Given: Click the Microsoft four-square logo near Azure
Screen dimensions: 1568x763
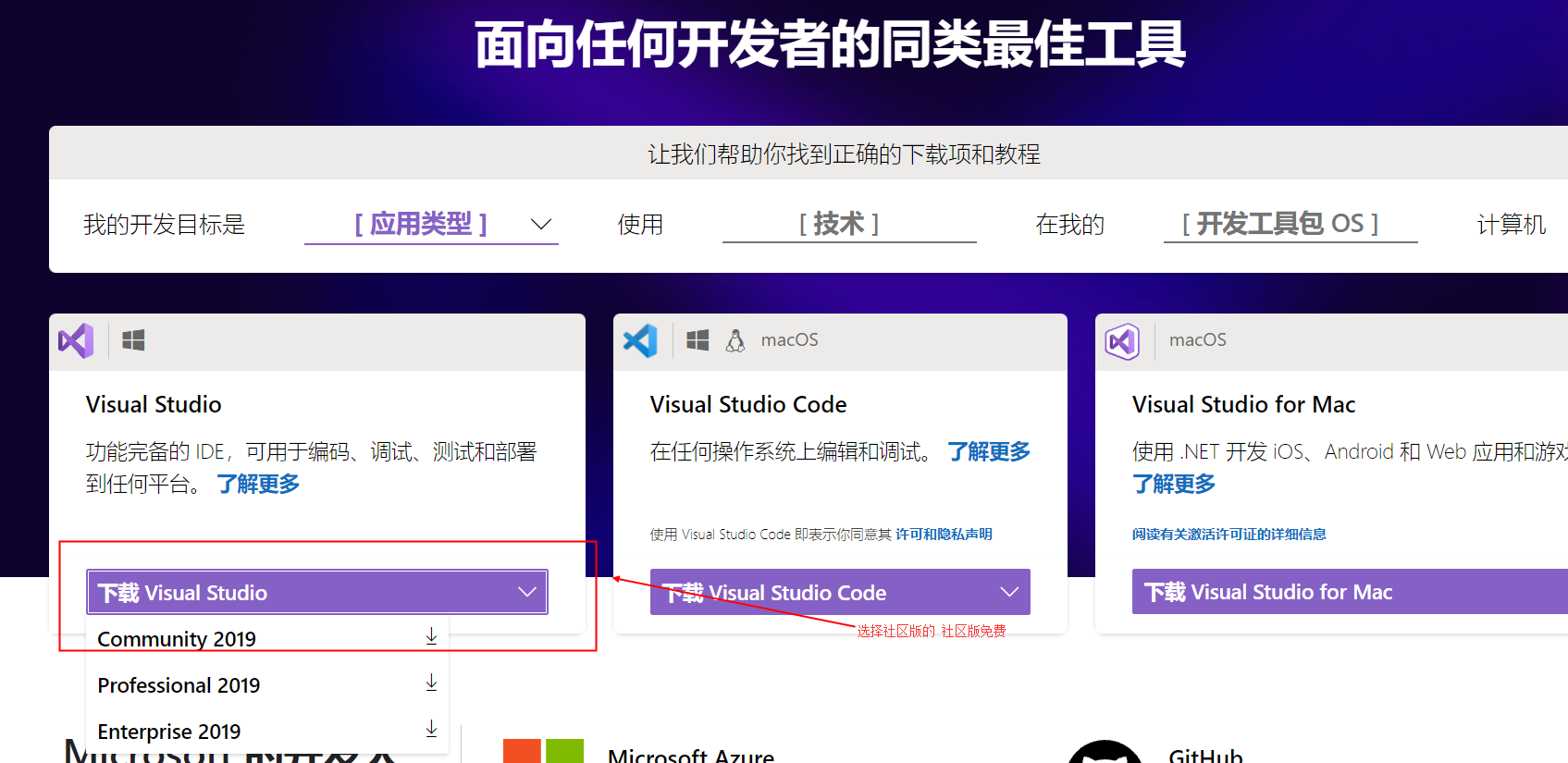Looking at the screenshot, I should [x=543, y=751].
